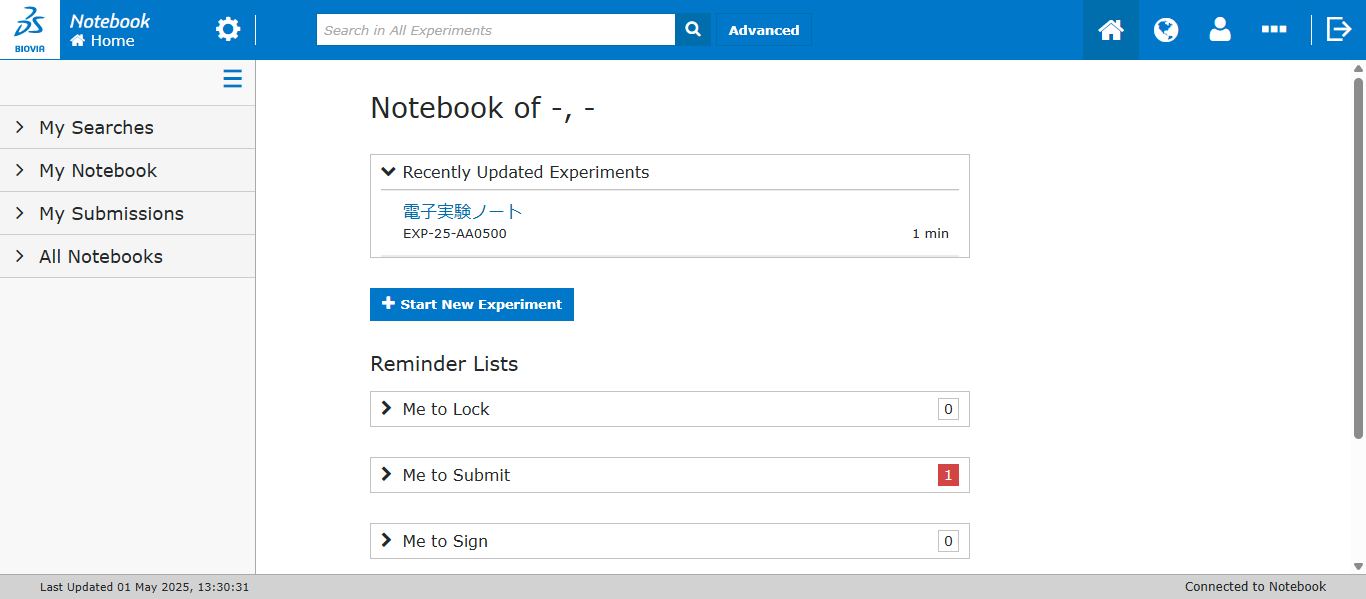This screenshot has width=1366, height=599.
Task: Focus Search in All Experiments field
Action: click(x=496, y=30)
